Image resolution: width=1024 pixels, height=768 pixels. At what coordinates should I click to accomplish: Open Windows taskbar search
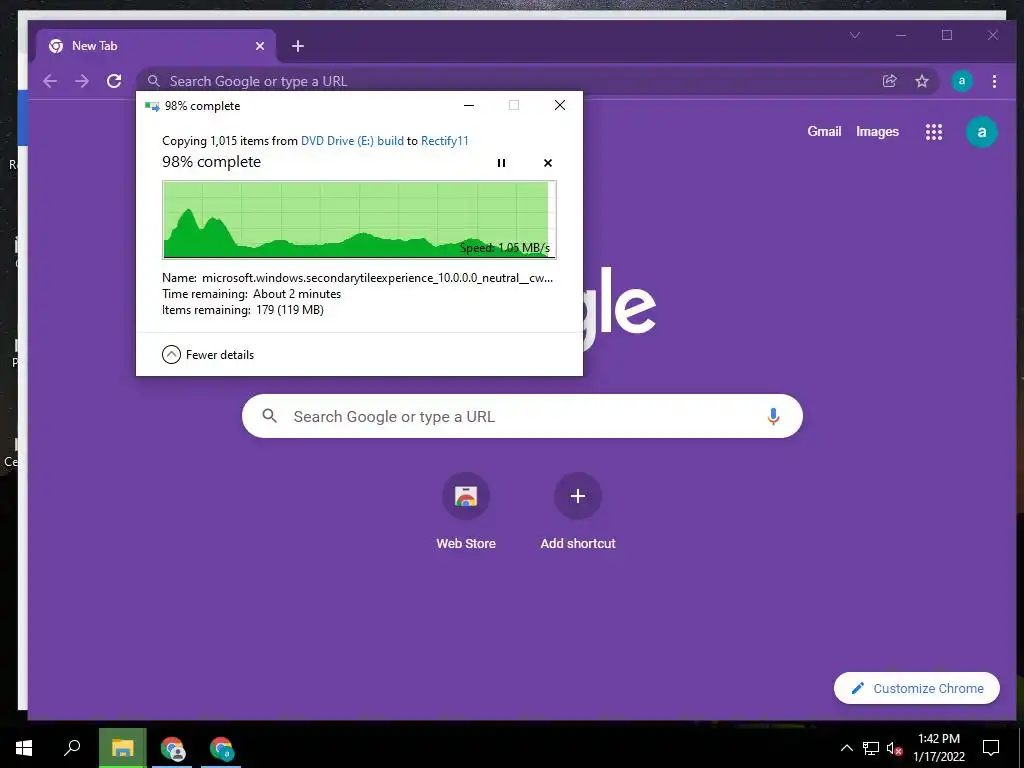coord(72,748)
